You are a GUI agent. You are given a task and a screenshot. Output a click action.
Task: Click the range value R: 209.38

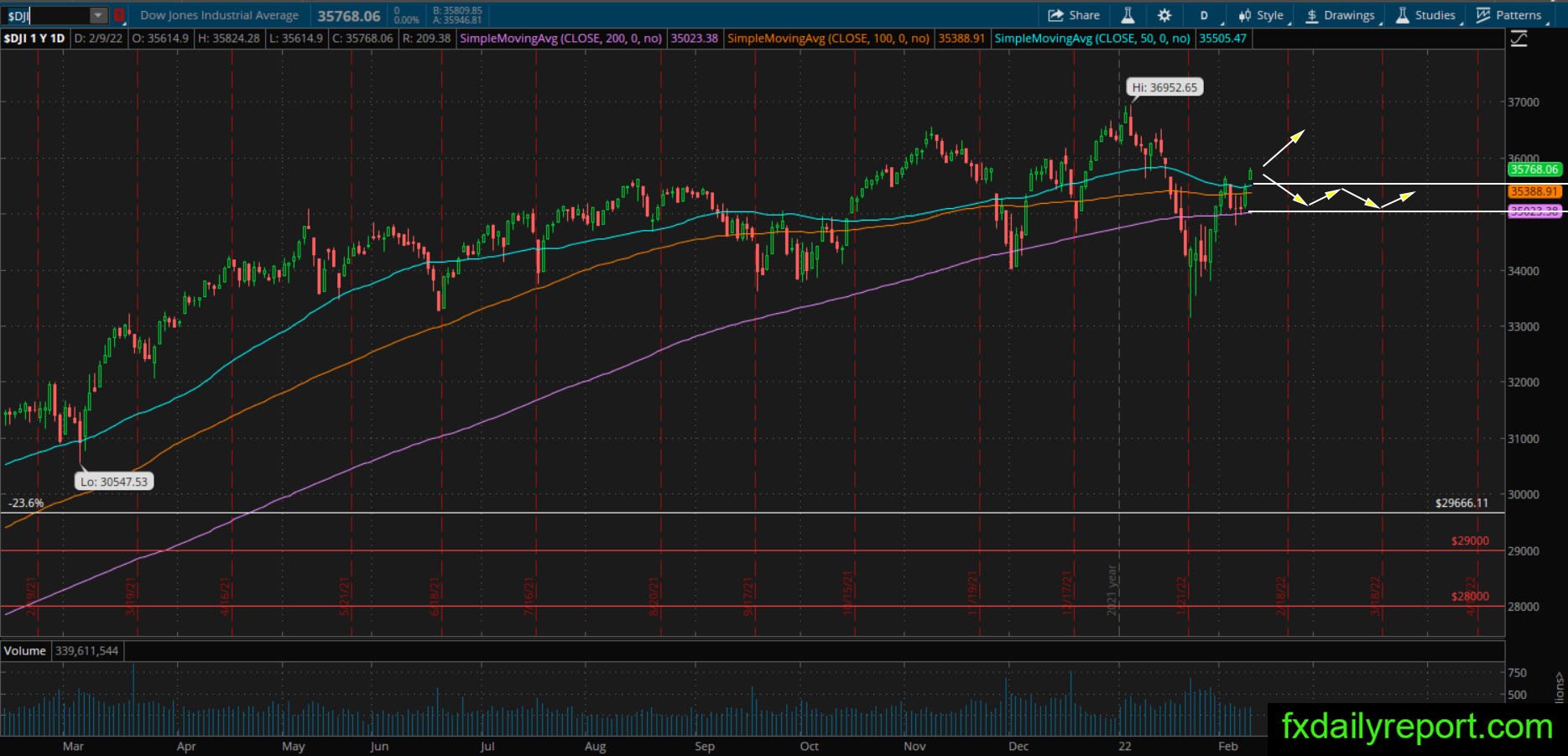coord(426,39)
